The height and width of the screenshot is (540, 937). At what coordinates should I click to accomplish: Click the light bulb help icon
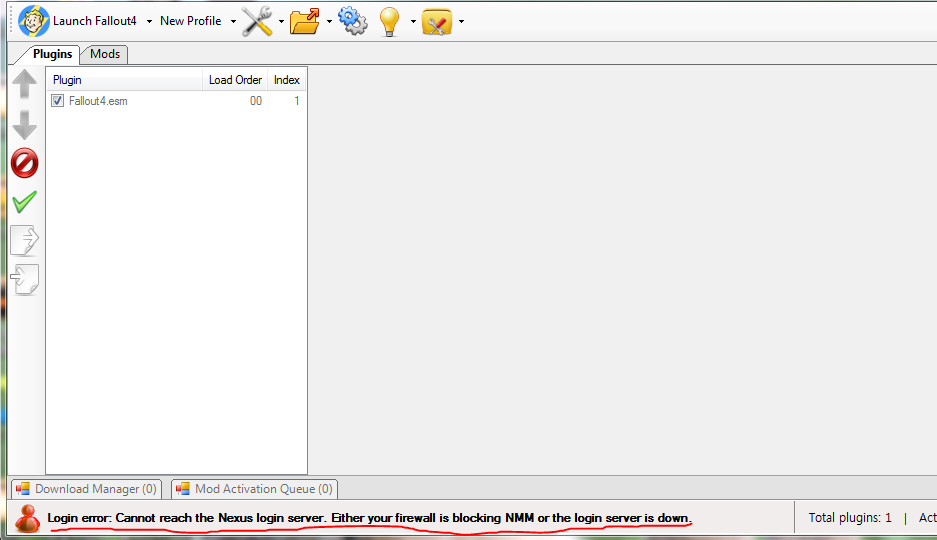coord(390,21)
